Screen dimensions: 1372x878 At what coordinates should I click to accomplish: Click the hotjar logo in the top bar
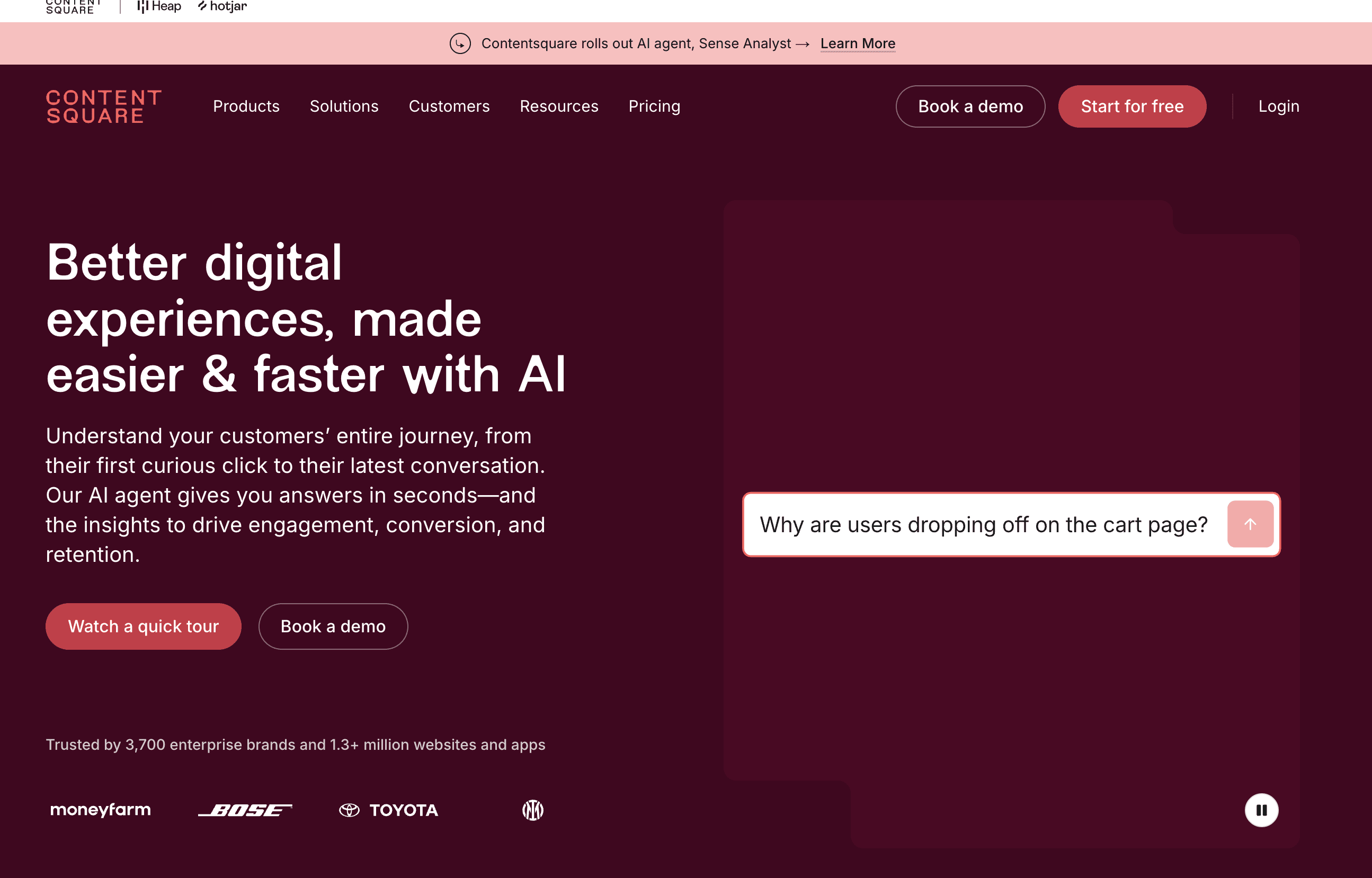(x=222, y=6)
